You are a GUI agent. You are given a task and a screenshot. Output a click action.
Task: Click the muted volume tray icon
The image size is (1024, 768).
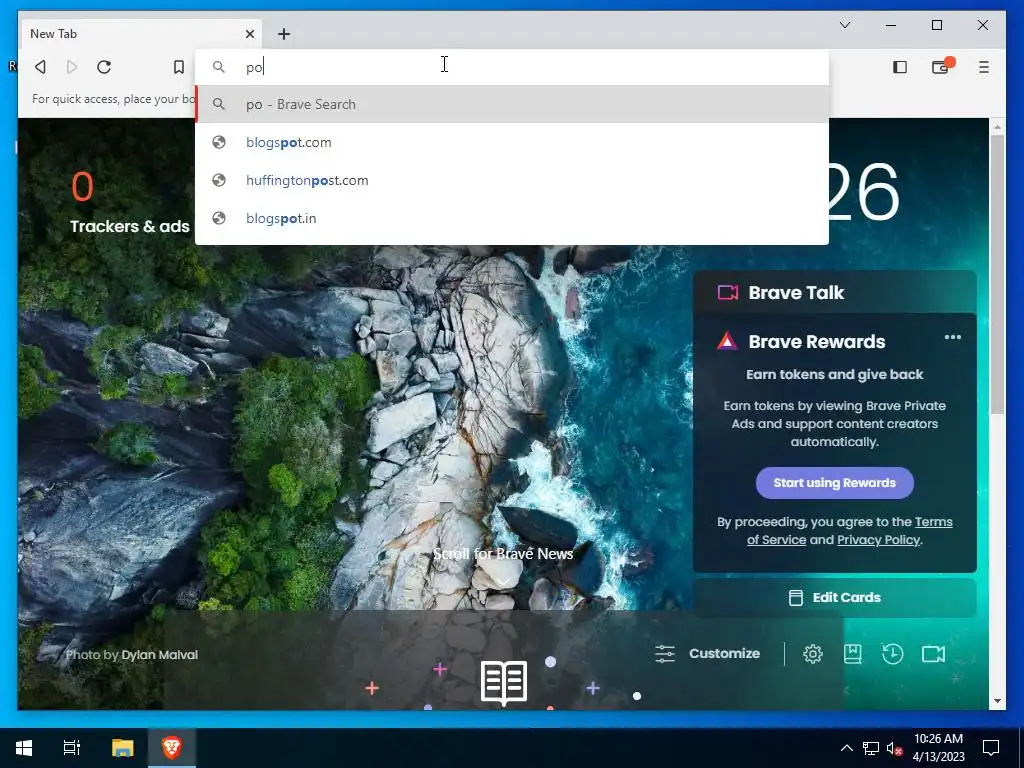[894, 748]
